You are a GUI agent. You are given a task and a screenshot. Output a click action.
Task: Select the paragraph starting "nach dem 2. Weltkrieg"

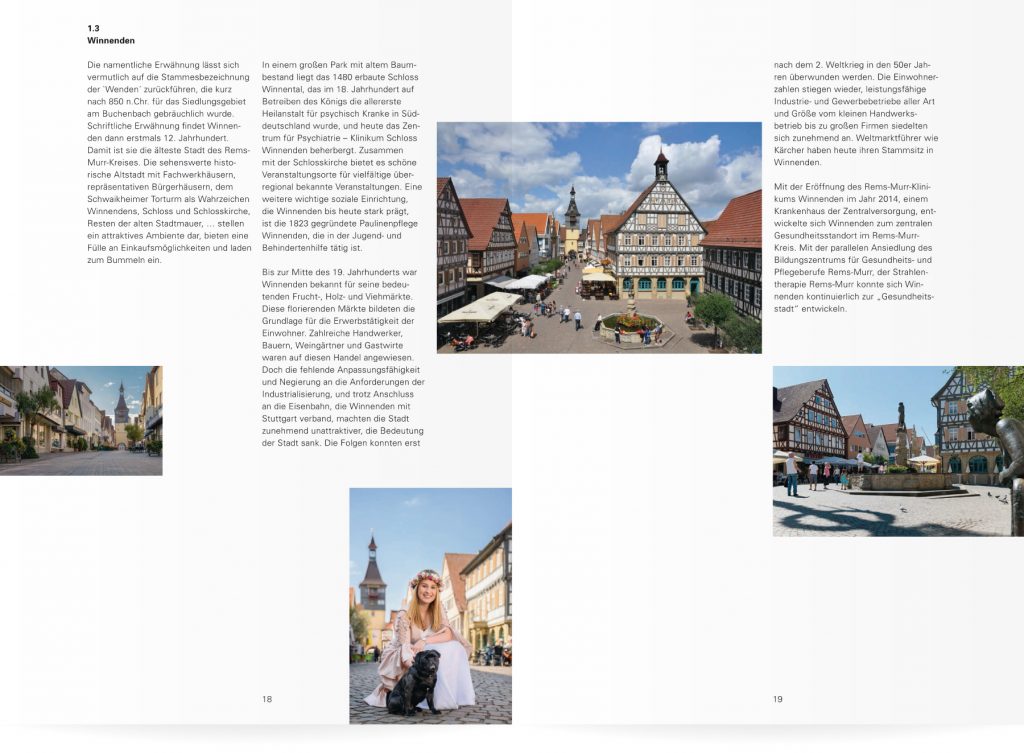pos(856,113)
